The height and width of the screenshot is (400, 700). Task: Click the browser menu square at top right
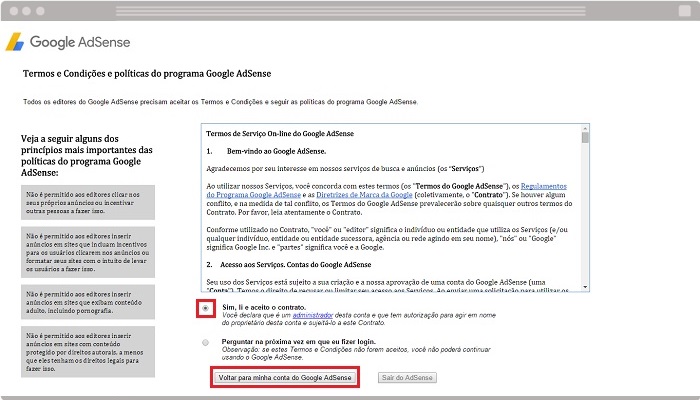coord(685,11)
